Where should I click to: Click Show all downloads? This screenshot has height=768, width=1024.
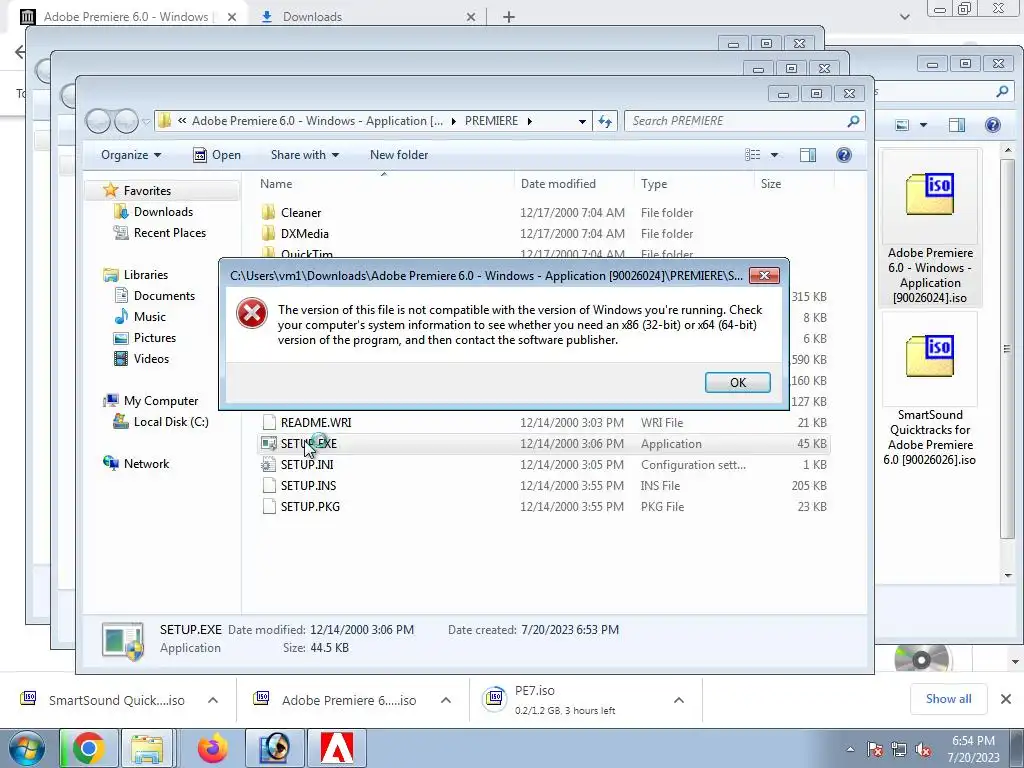click(948, 699)
